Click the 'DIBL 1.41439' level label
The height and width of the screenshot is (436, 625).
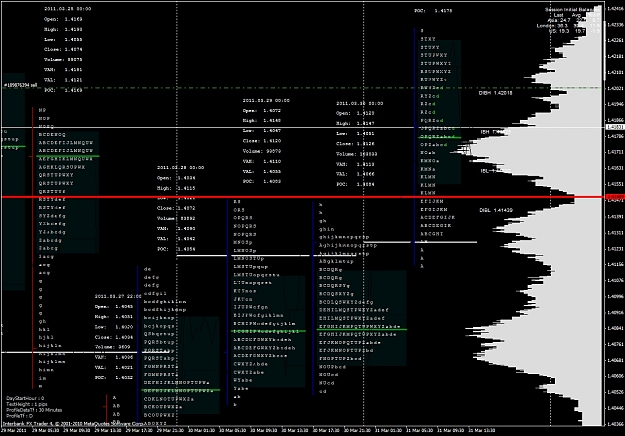pos(496,210)
